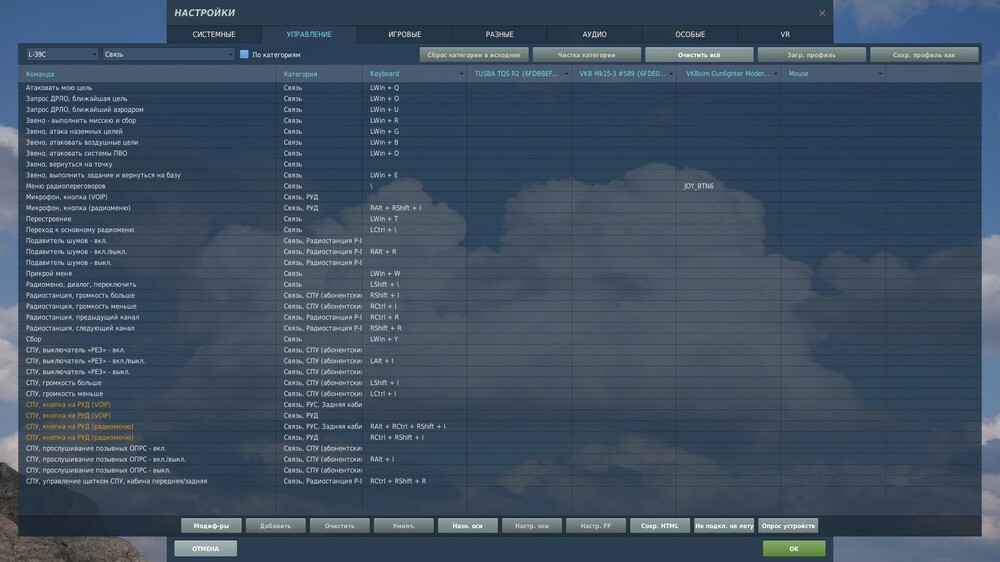This screenshot has width=1000, height=562.
Task: Switch to the АУДИО tab
Action: tap(594, 34)
